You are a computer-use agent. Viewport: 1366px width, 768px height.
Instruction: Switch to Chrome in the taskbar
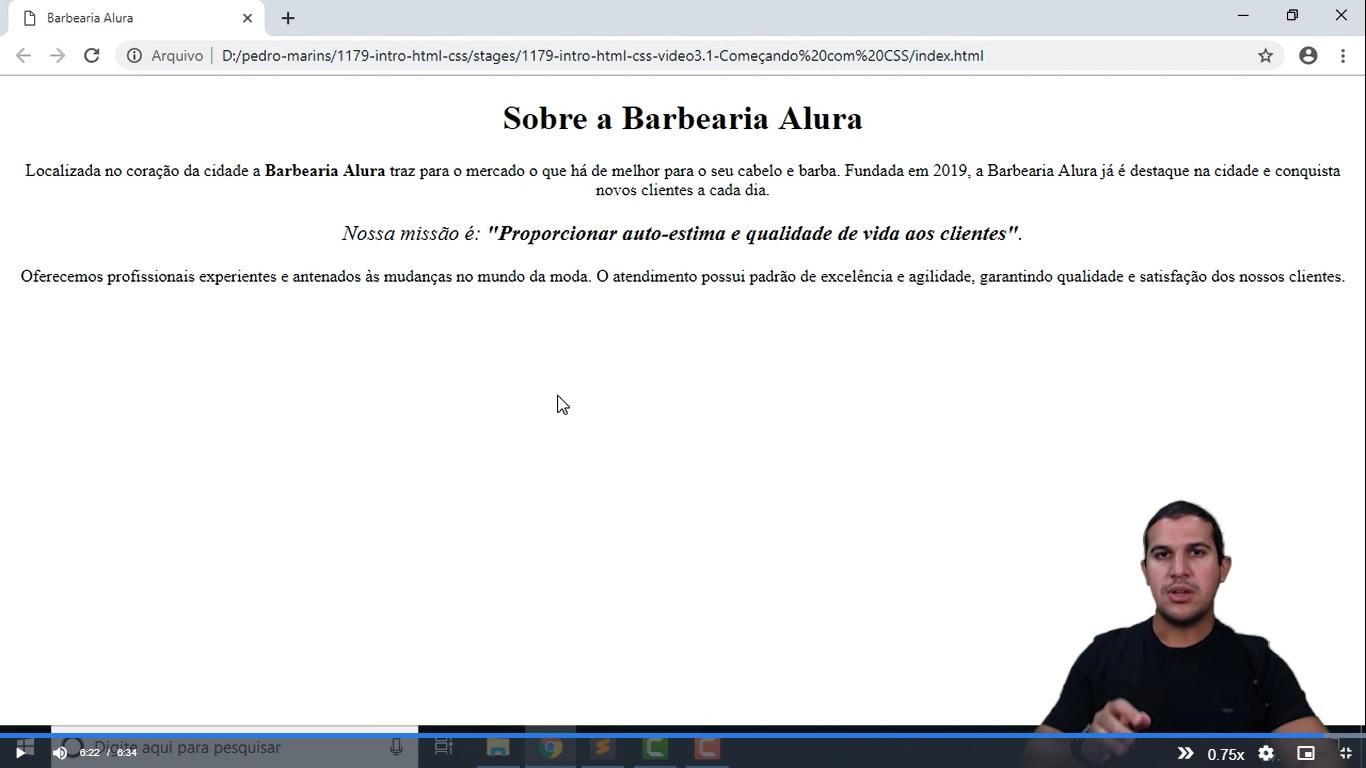550,747
